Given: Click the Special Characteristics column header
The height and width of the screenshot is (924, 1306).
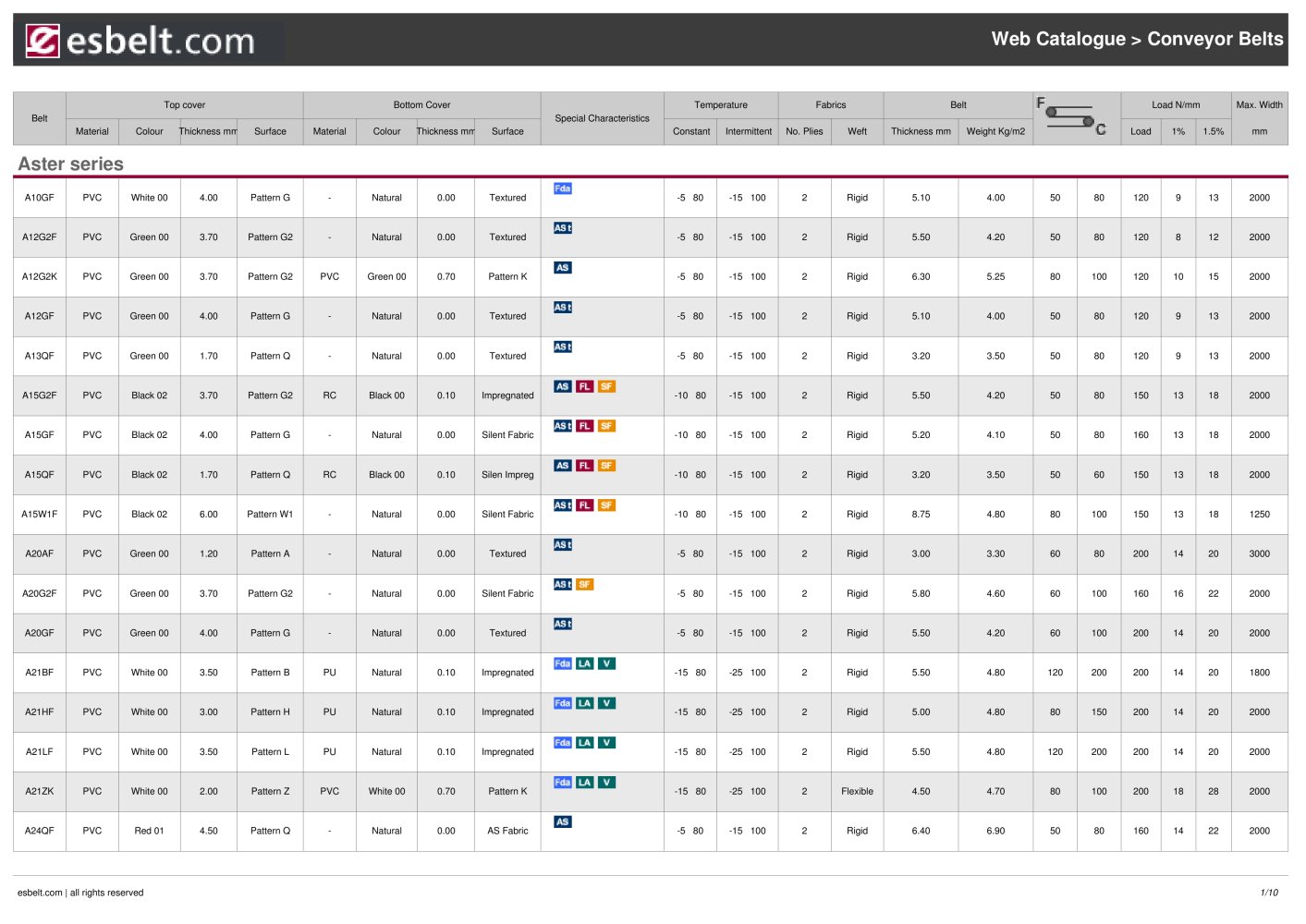Looking at the screenshot, I should tap(602, 118).
